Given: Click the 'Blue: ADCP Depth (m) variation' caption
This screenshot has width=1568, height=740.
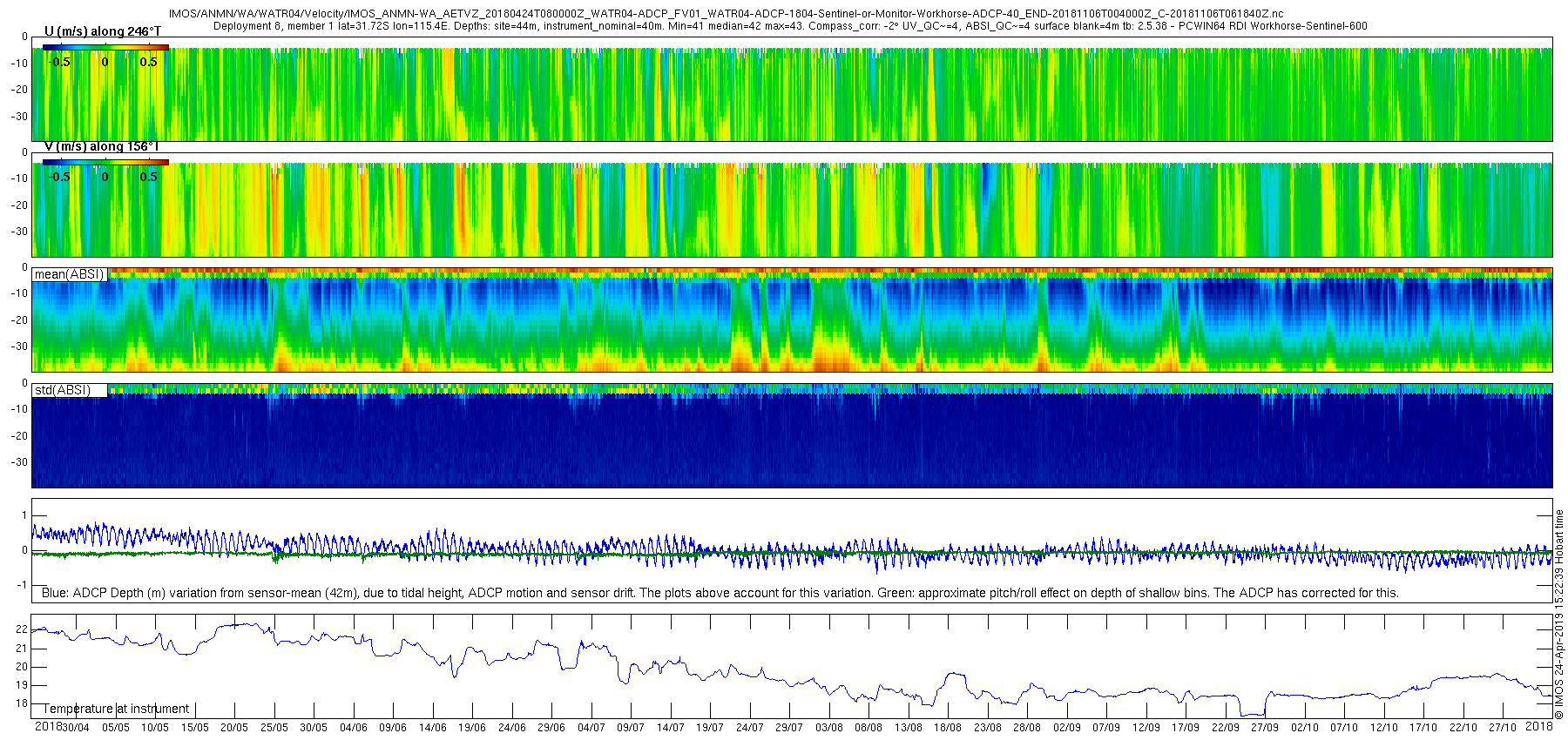Looking at the screenshot, I should coord(720,593).
